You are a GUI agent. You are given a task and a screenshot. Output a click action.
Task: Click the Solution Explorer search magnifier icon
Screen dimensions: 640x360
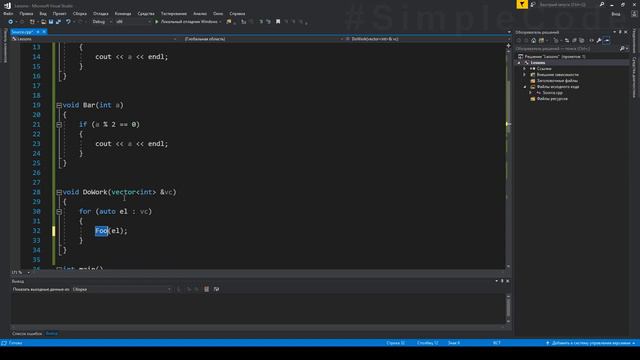[x=622, y=49]
